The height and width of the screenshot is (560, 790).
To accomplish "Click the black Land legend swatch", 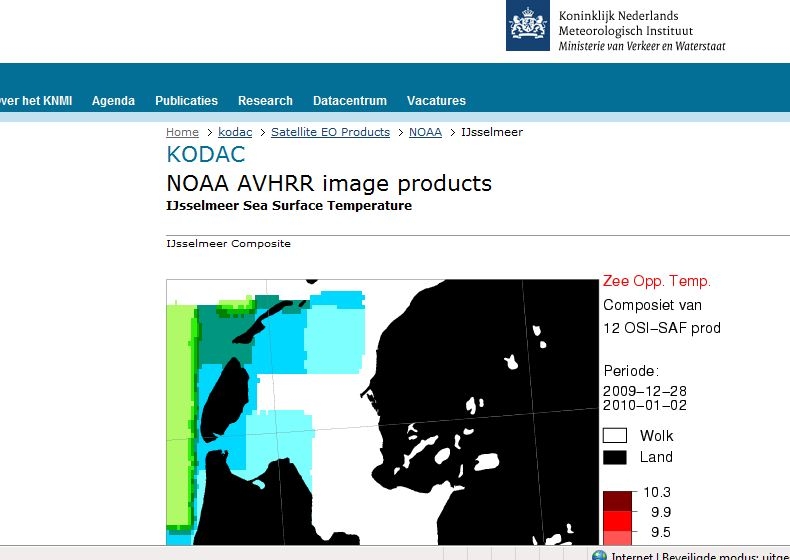I will click(x=615, y=457).
